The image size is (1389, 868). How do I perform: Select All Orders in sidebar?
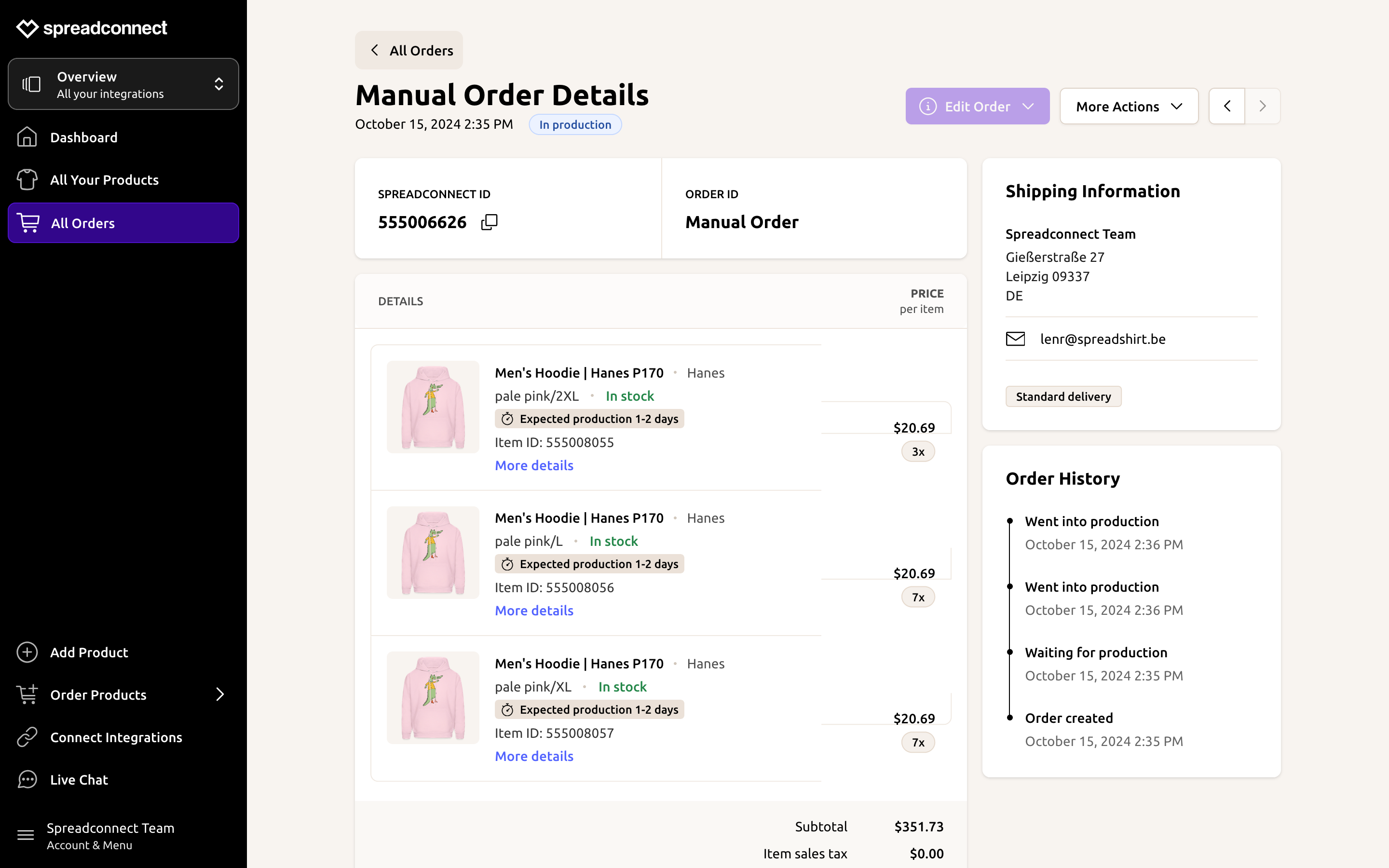tap(123, 223)
